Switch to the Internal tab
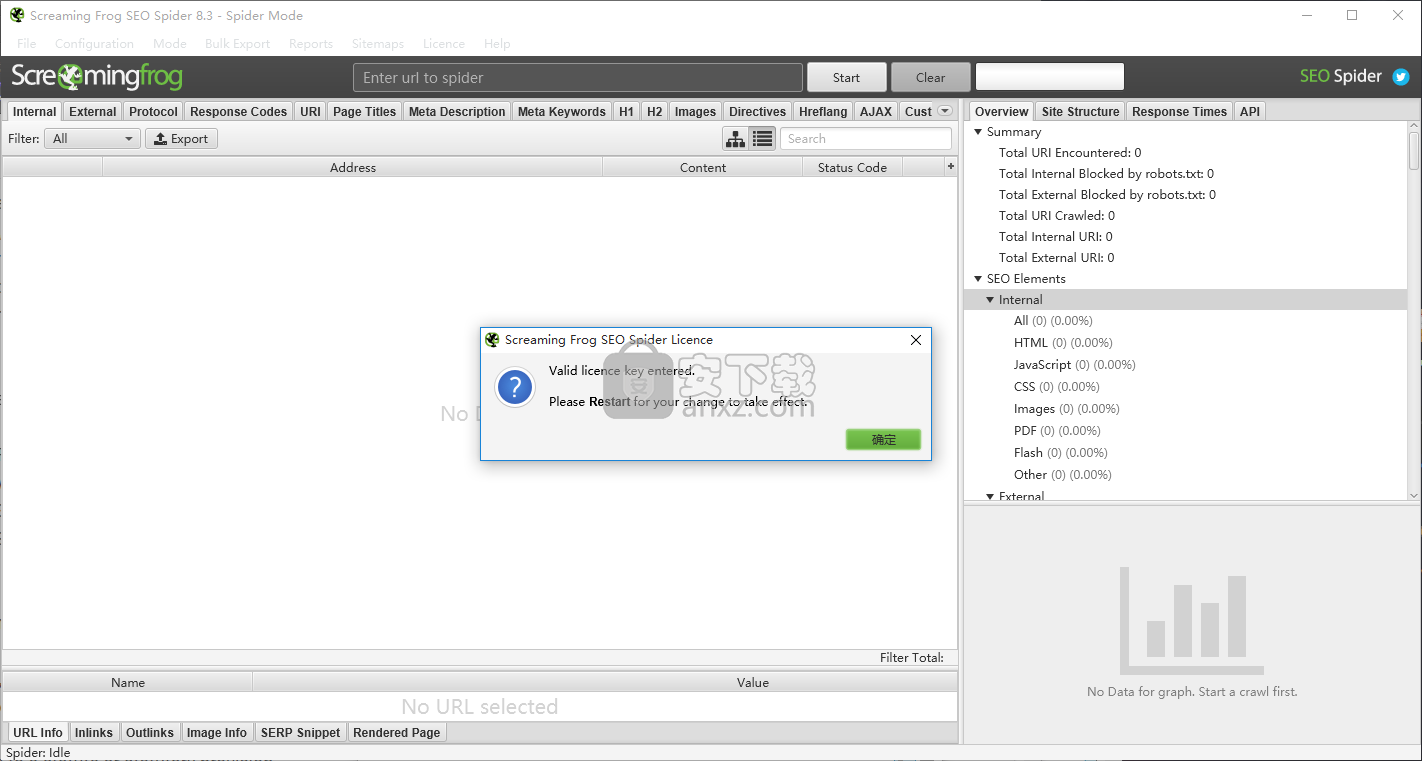The height and width of the screenshot is (761, 1422). pos(34,112)
